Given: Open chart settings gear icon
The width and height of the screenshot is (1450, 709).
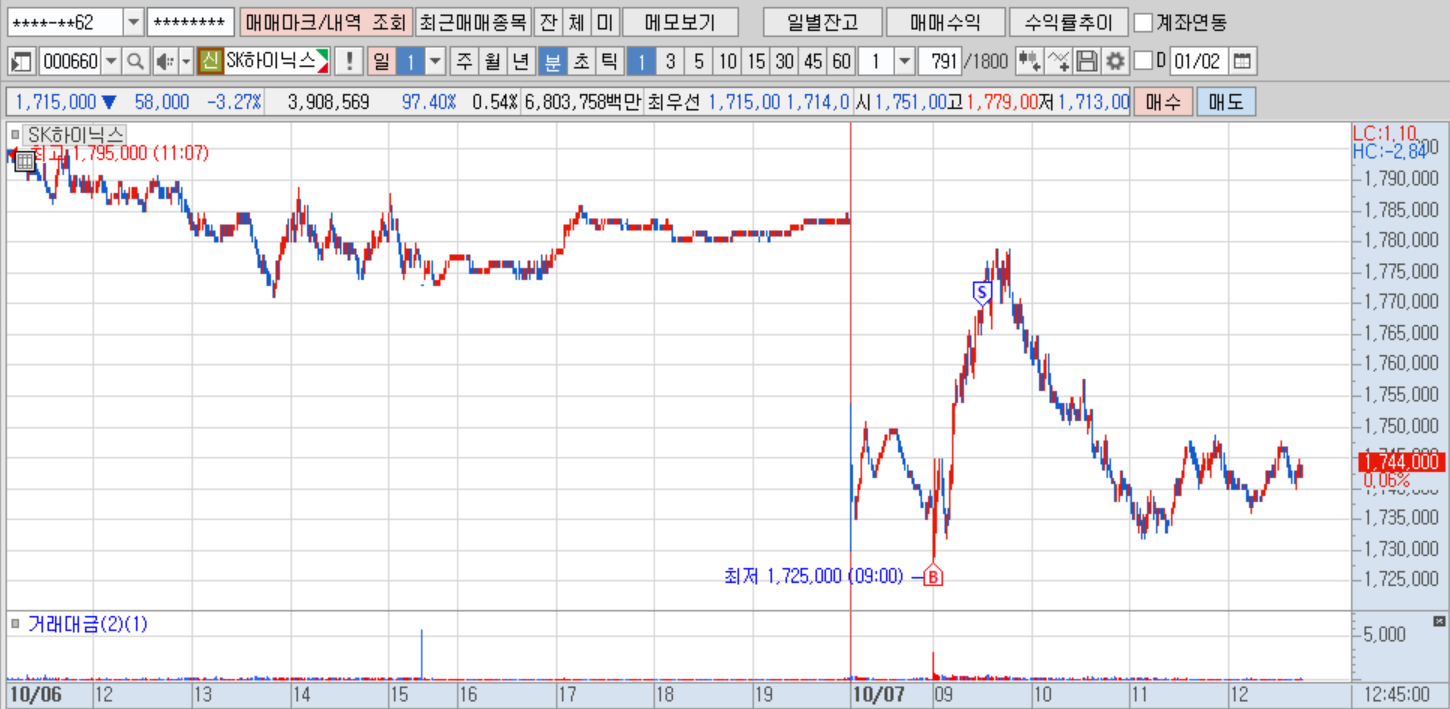Looking at the screenshot, I should [1115, 61].
